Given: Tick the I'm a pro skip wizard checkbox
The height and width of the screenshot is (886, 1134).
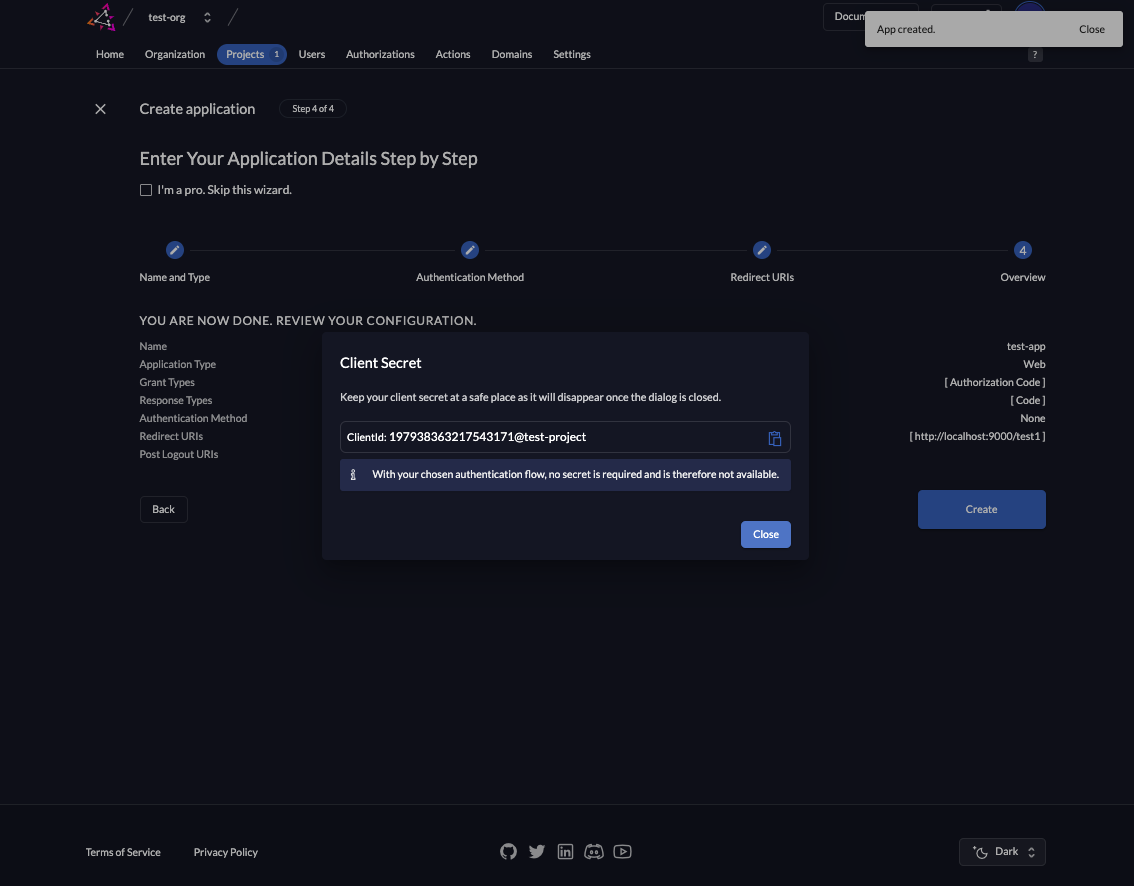Looking at the screenshot, I should tap(146, 190).
